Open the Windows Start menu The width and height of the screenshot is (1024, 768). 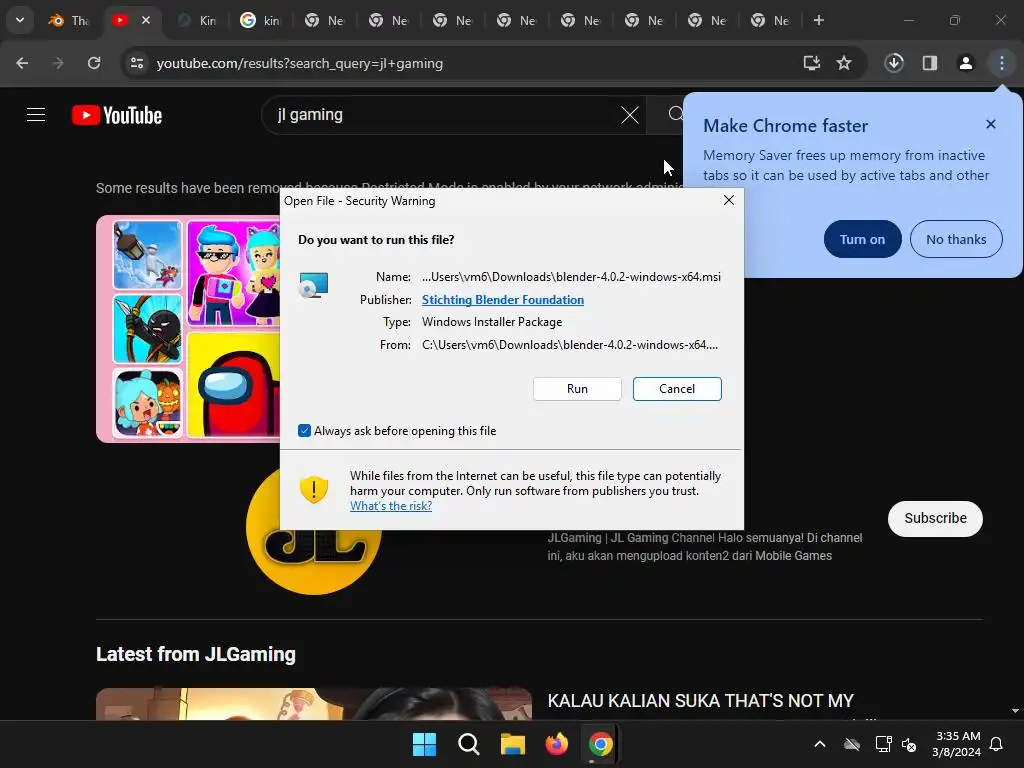coord(424,744)
